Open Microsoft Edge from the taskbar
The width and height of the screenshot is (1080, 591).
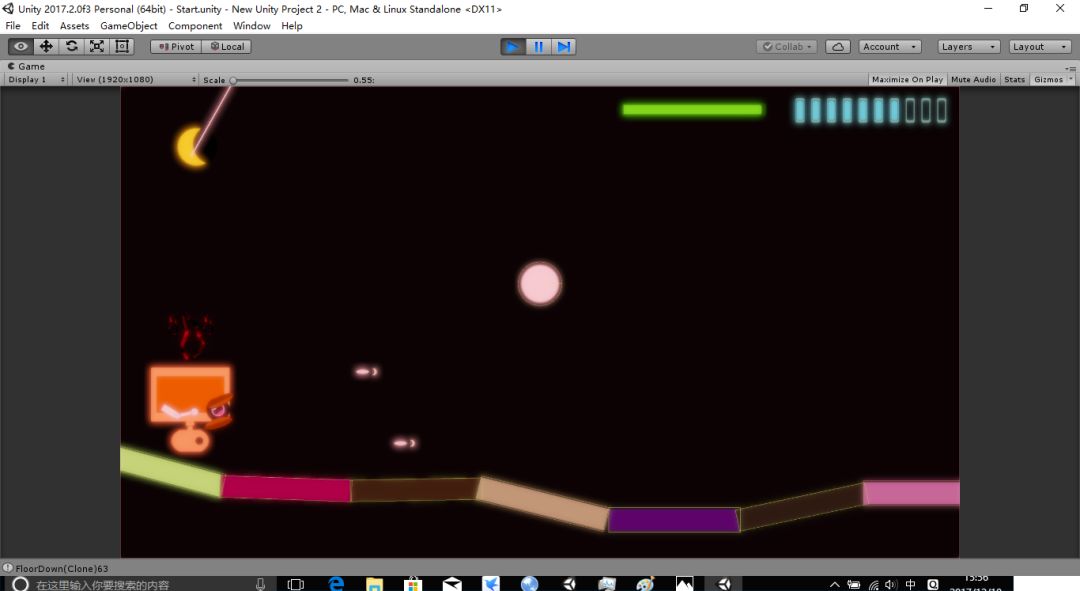tap(335, 585)
